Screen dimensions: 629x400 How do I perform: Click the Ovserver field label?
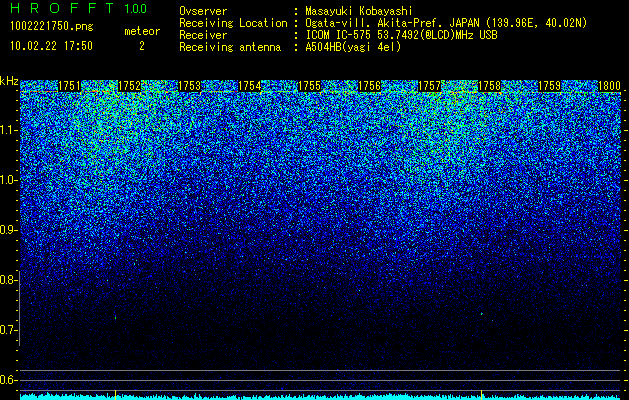point(203,11)
